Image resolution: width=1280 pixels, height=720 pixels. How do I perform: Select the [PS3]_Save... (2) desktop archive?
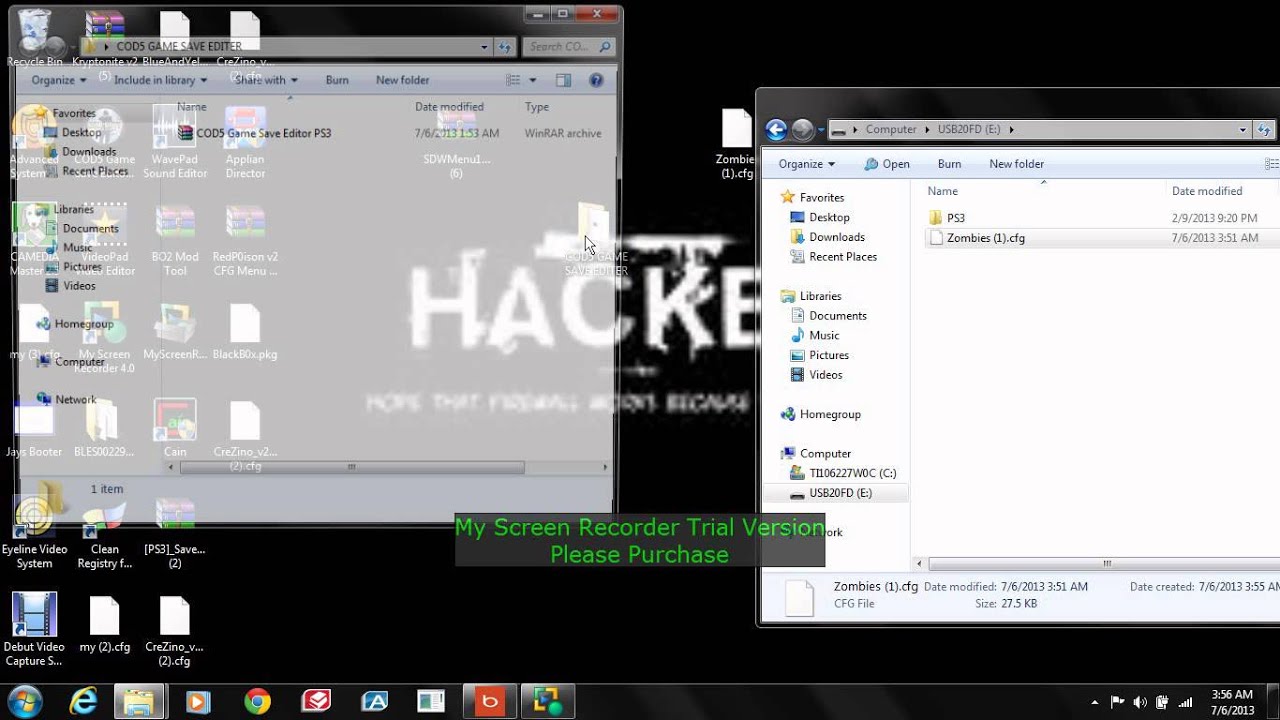point(175,535)
